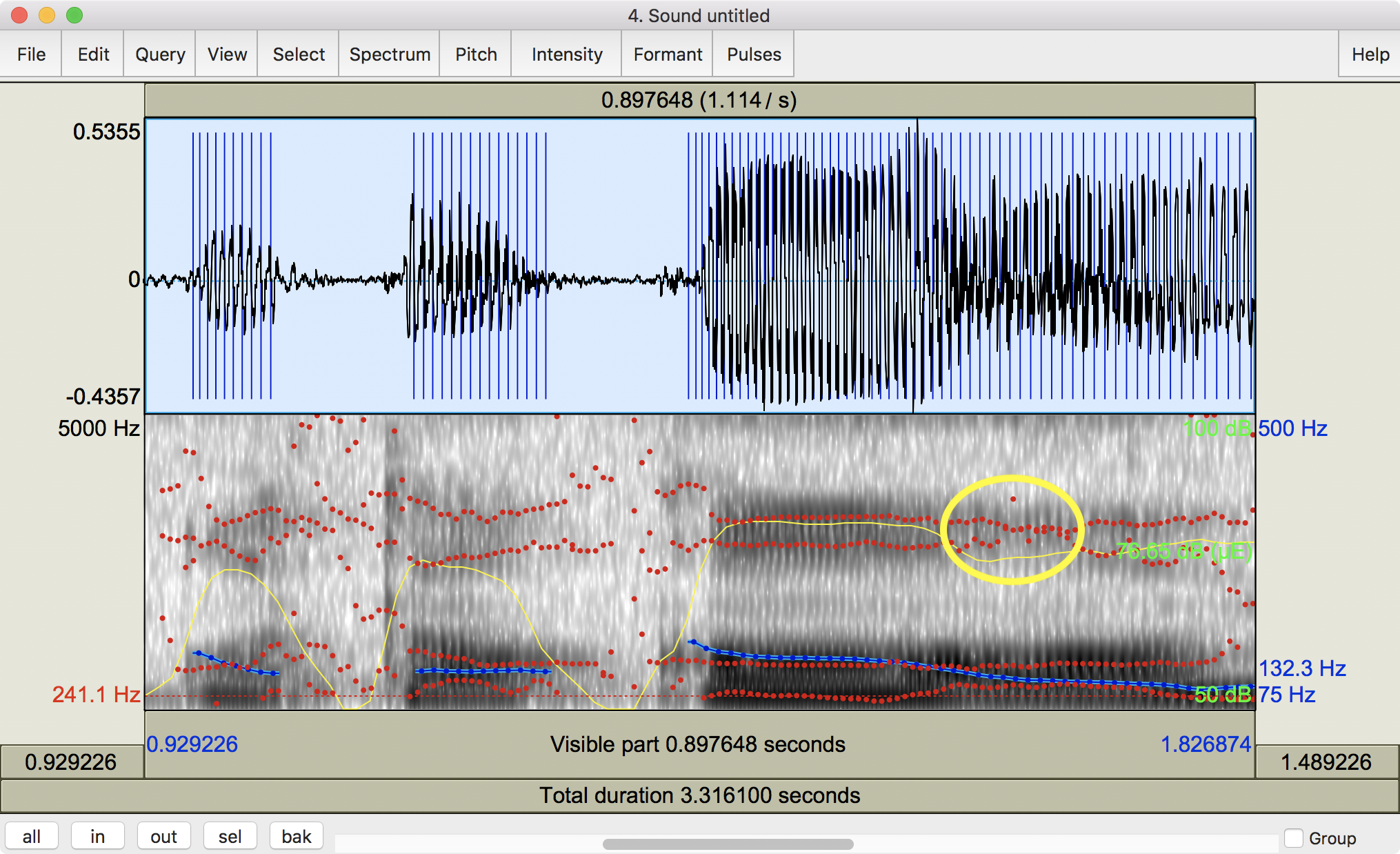Toggle the Group checkbox
This screenshot has width=1400, height=854.
(1294, 837)
